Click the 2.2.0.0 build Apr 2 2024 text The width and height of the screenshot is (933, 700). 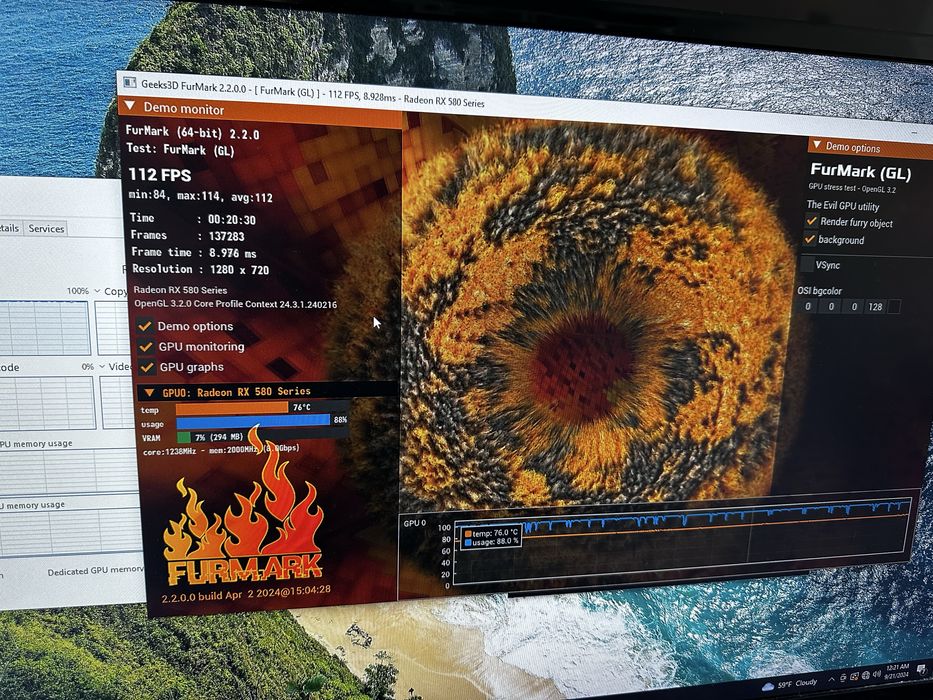(246, 593)
